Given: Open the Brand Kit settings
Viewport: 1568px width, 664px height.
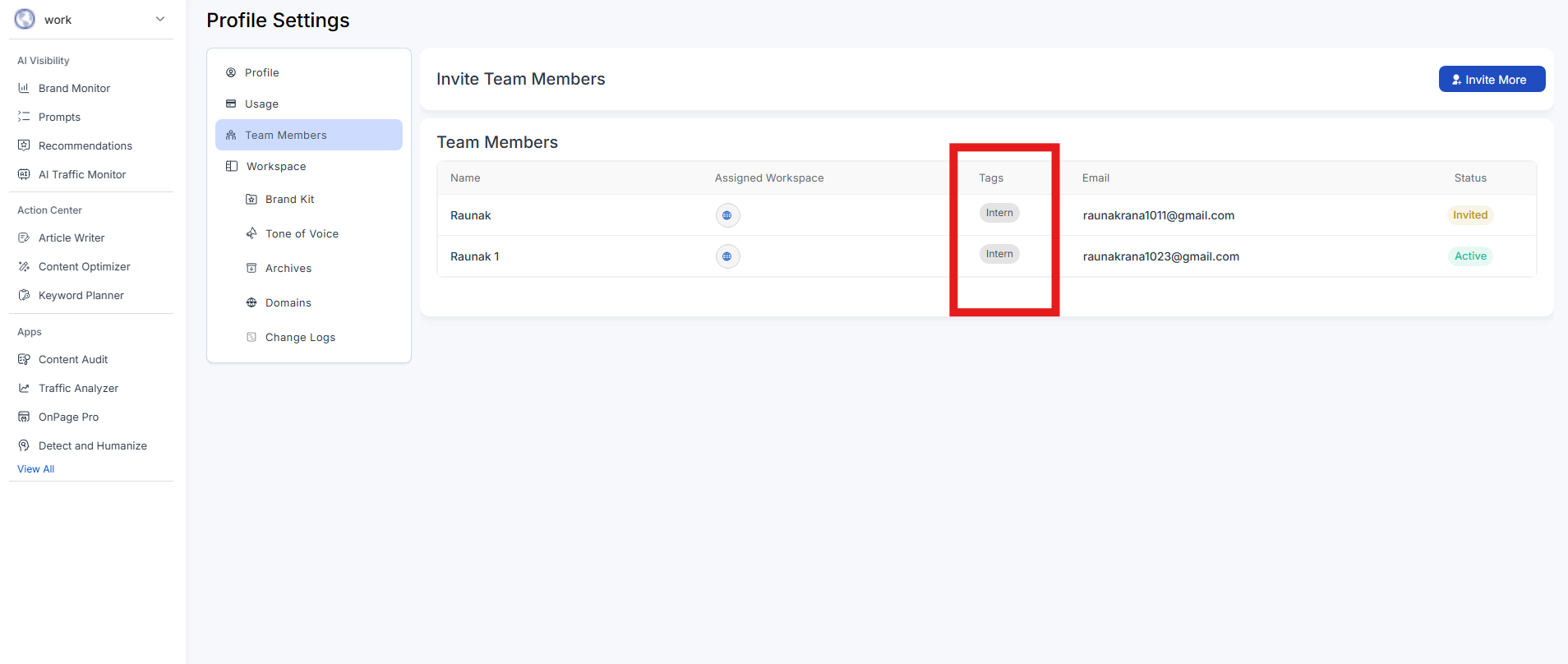Looking at the screenshot, I should point(289,199).
